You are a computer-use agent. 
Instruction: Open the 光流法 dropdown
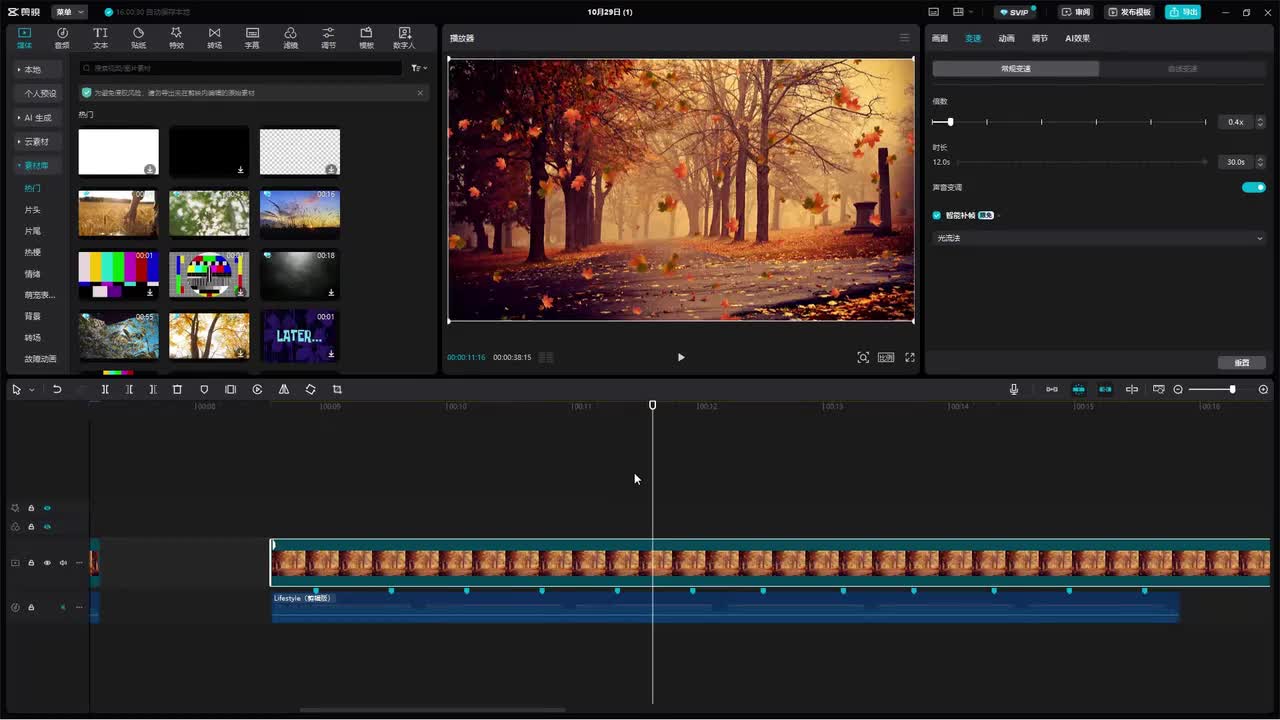[x=1099, y=238]
